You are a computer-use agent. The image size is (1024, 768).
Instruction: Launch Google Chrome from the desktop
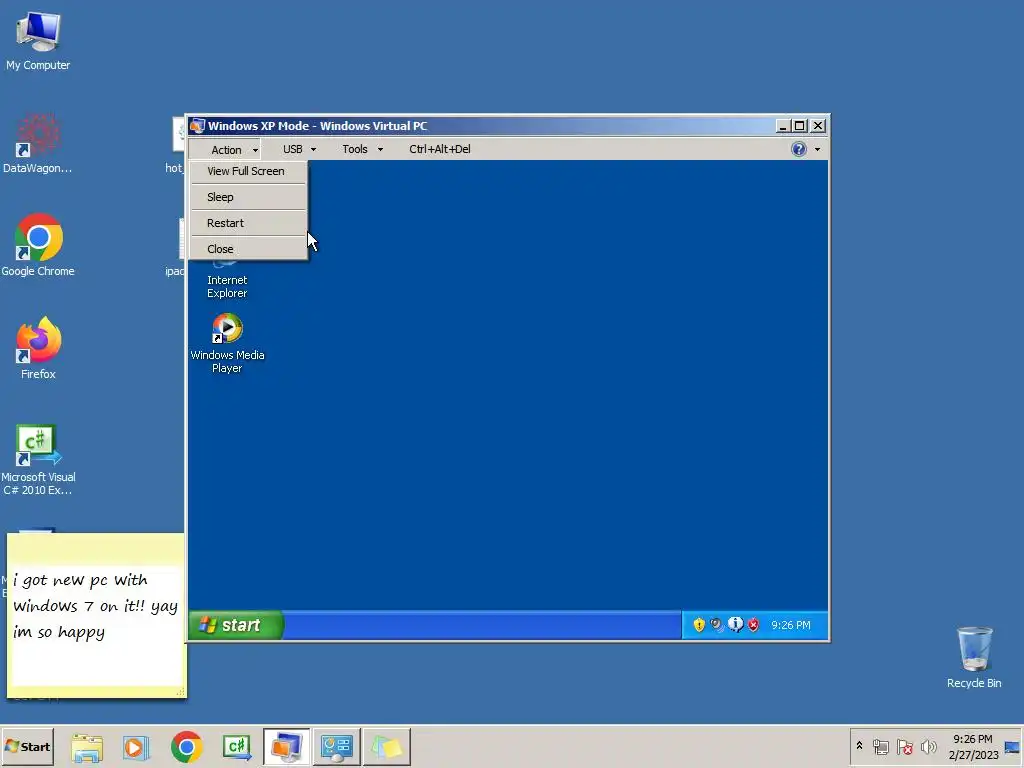click(x=38, y=246)
